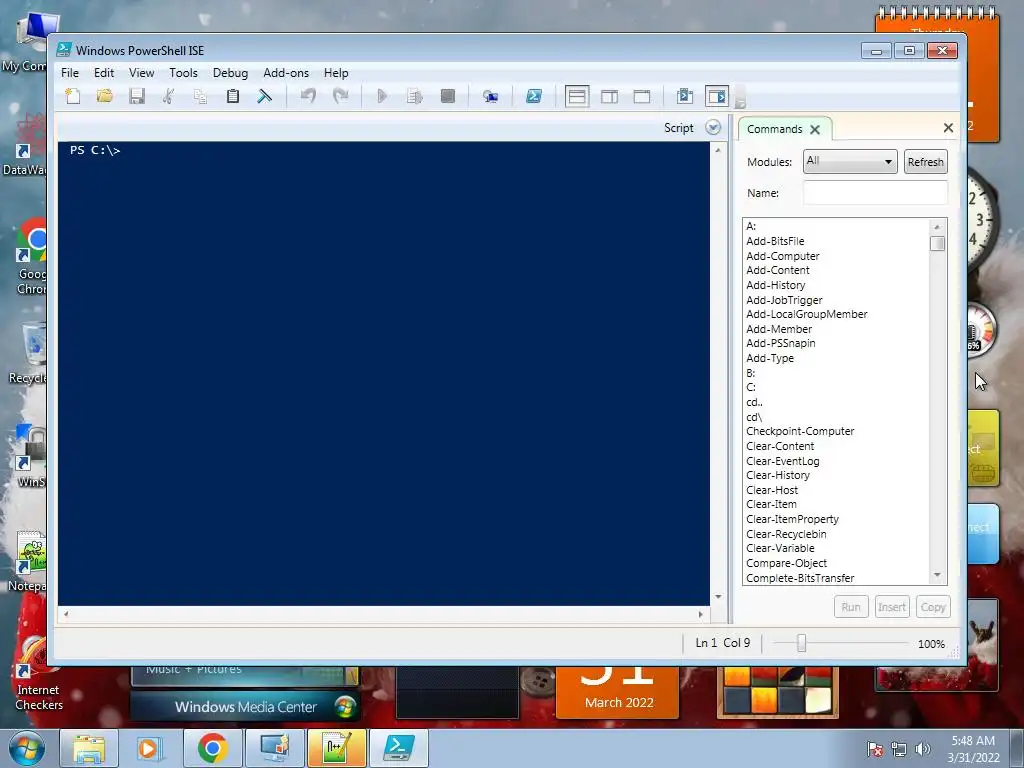The width and height of the screenshot is (1024, 768).
Task: Select Add-BitsFile in the command list
Action: [775, 241]
